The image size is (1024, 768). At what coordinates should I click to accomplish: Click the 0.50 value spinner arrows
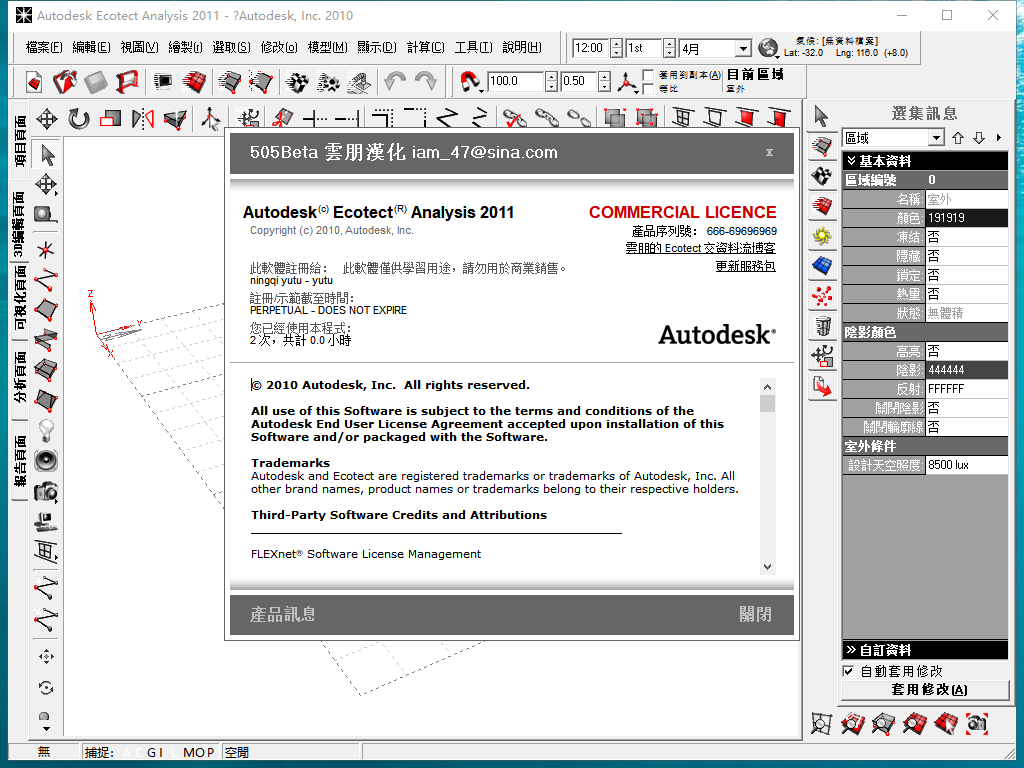pyautogui.click(x=605, y=81)
